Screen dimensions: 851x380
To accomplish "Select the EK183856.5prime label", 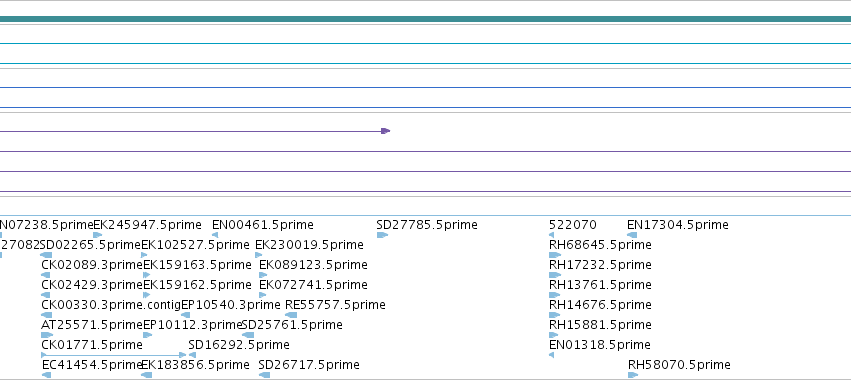I will click(195, 365).
